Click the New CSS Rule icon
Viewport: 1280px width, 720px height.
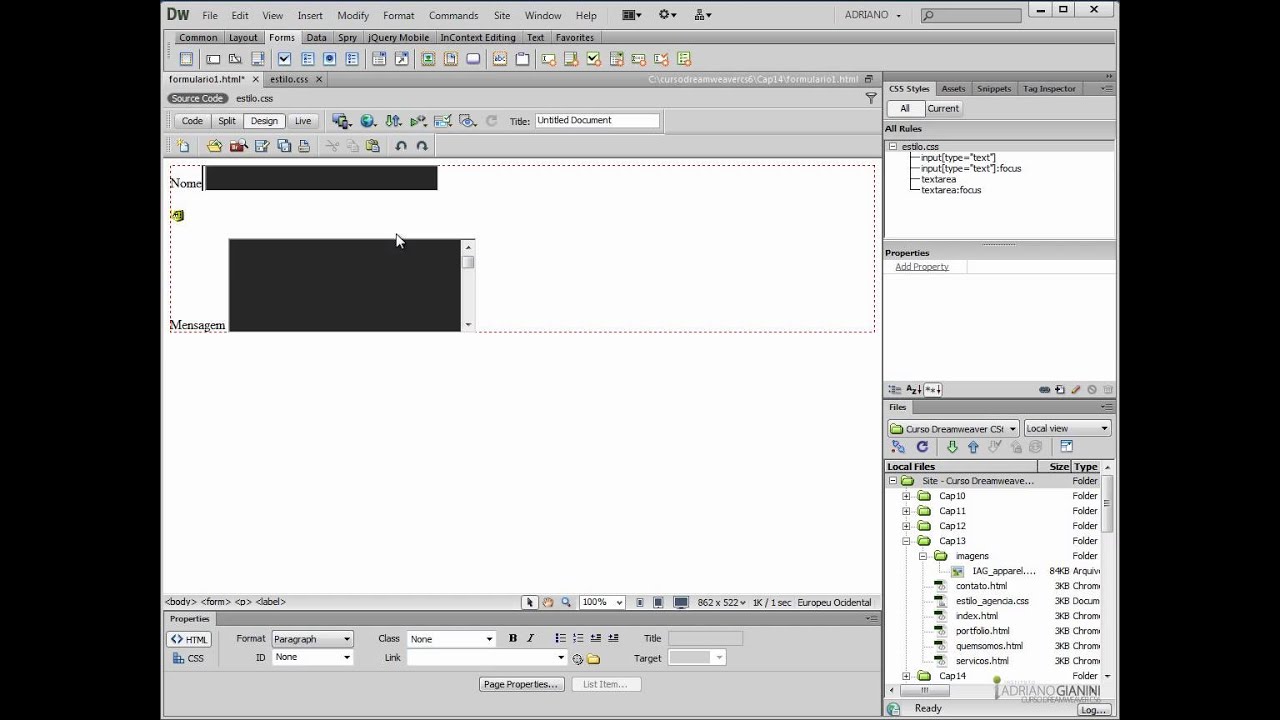[1060, 390]
